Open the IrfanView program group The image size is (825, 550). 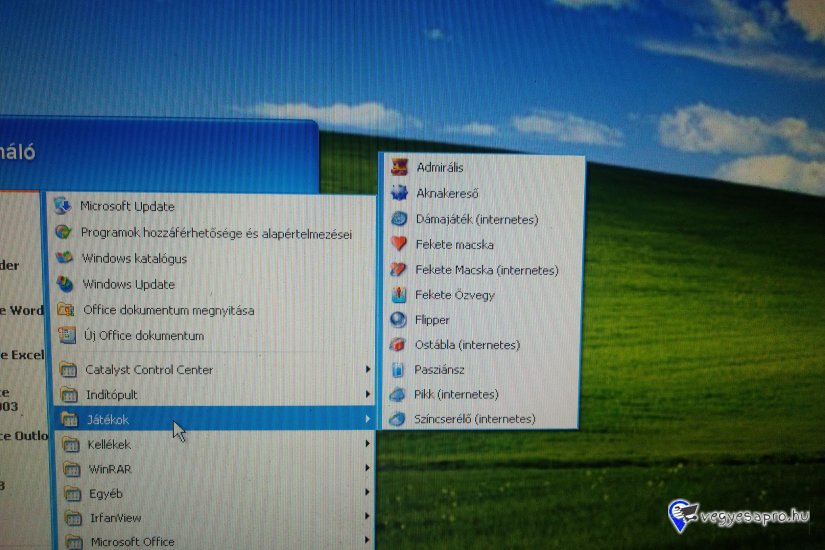115,518
